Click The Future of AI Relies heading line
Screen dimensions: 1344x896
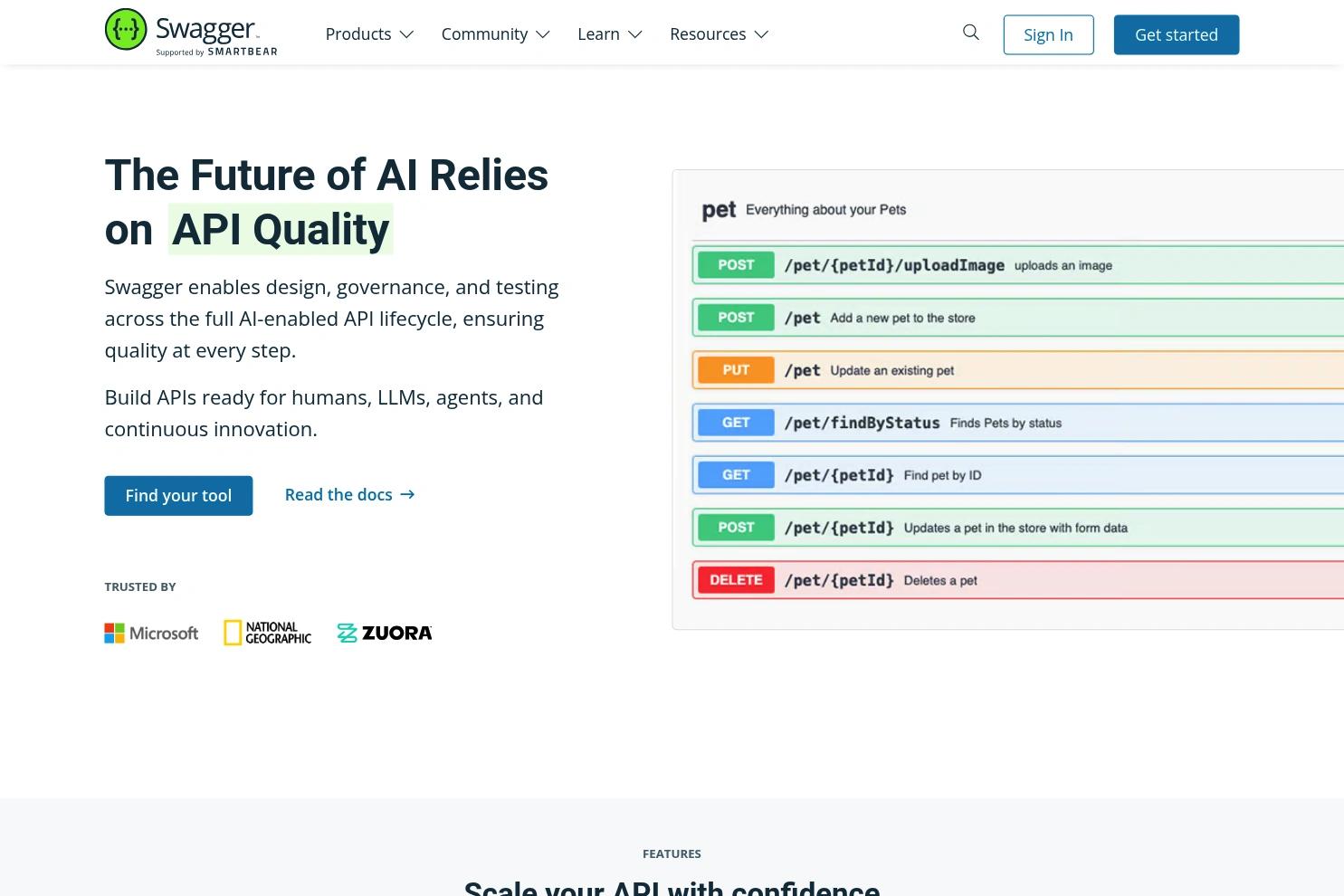coord(327,175)
